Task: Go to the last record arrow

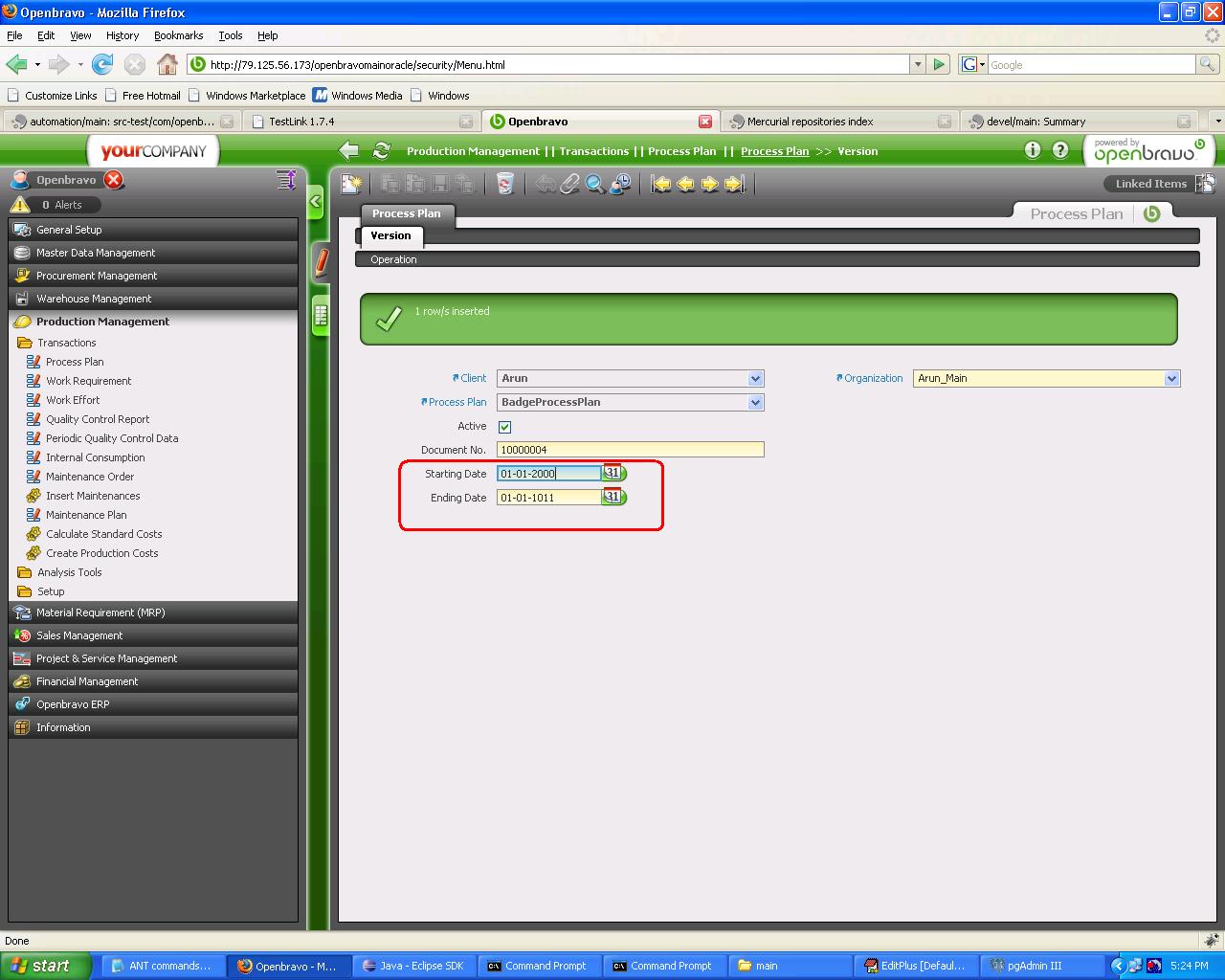Action: point(735,184)
